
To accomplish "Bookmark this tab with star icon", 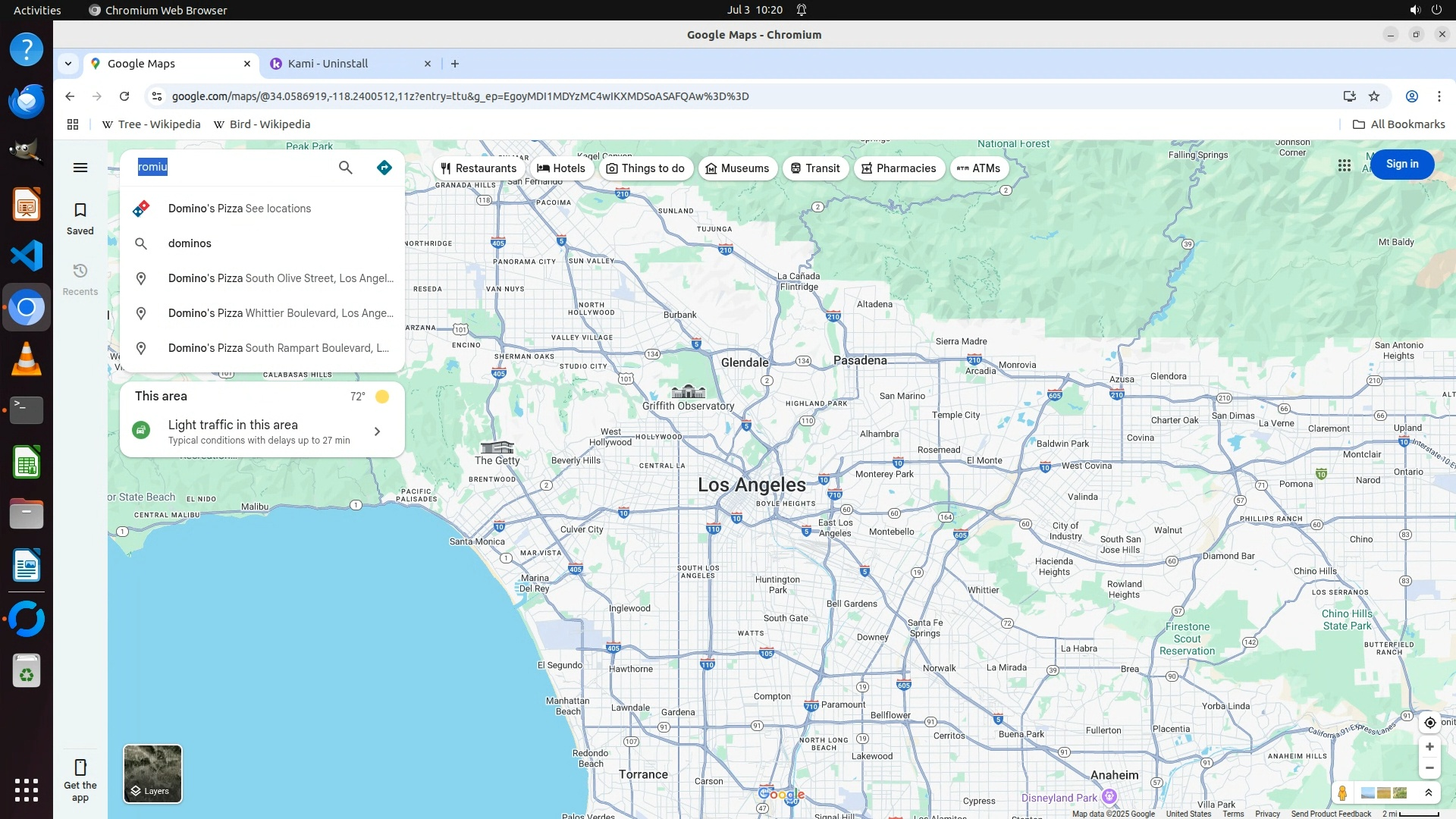I will coord(1374,96).
